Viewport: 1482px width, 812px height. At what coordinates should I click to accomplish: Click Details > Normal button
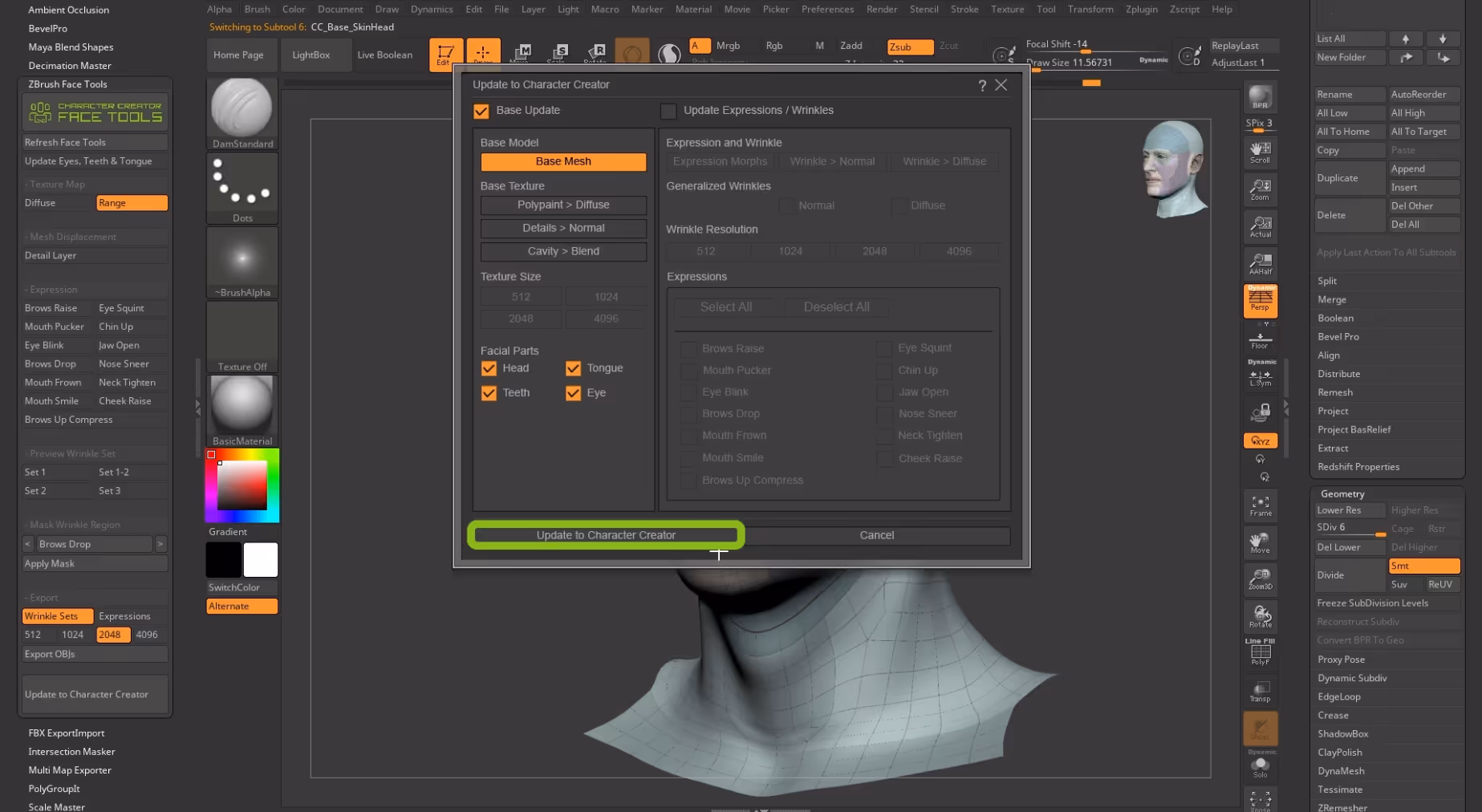[563, 229]
